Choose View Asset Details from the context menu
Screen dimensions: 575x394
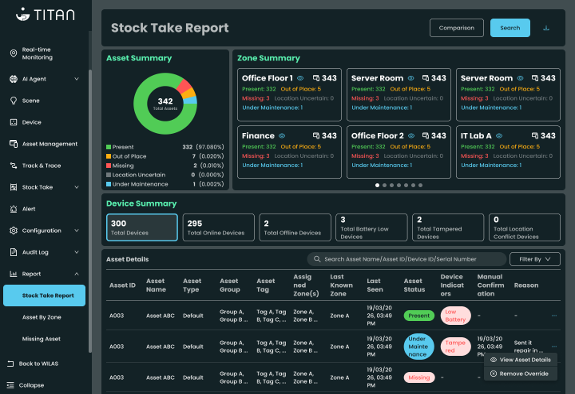pos(521,360)
